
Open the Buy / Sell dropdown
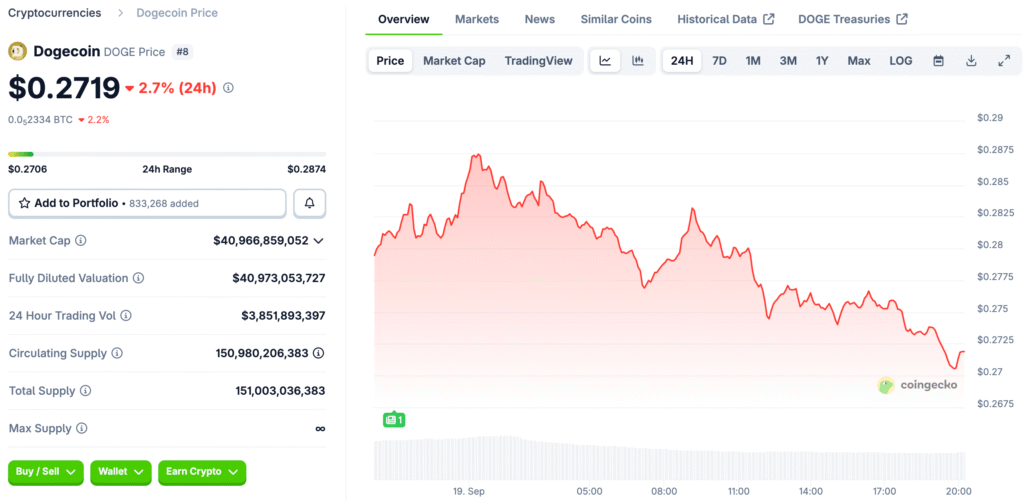click(46, 472)
